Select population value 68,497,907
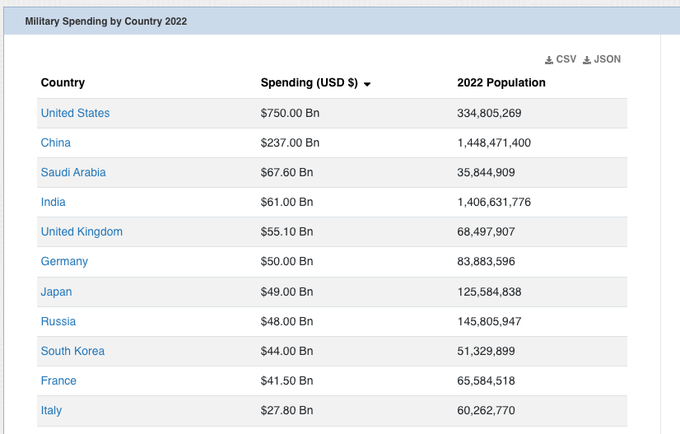The width and height of the screenshot is (680, 434). 486,232
